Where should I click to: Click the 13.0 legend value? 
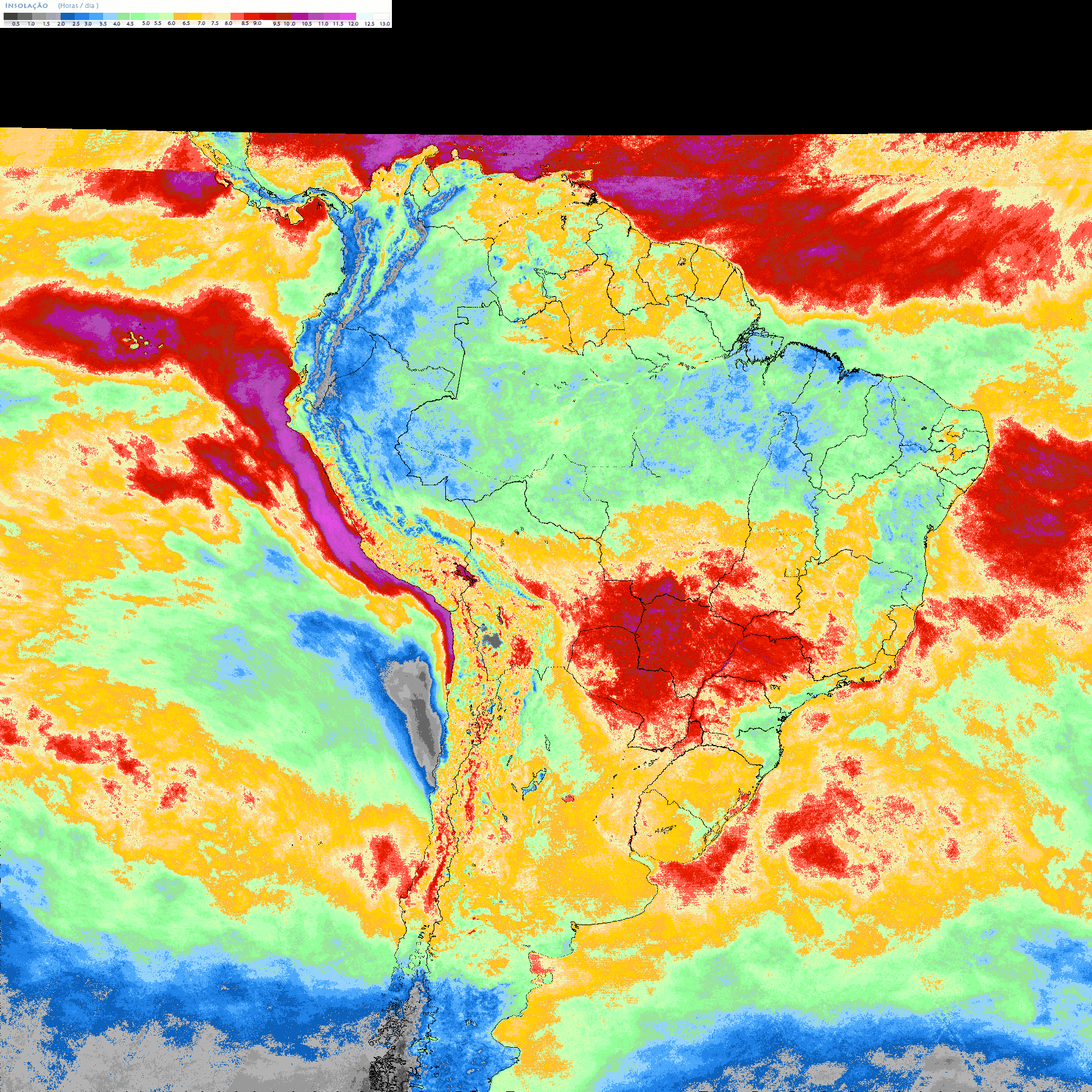[385, 24]
